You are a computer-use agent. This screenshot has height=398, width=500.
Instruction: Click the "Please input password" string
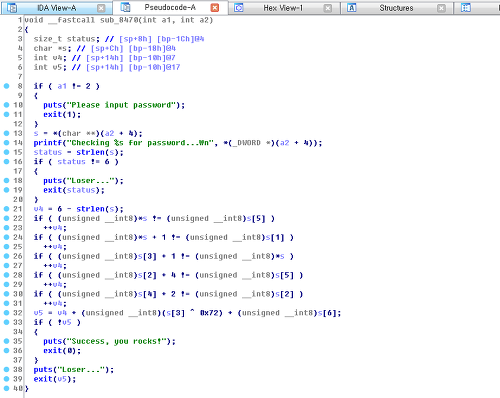point(121,105)
